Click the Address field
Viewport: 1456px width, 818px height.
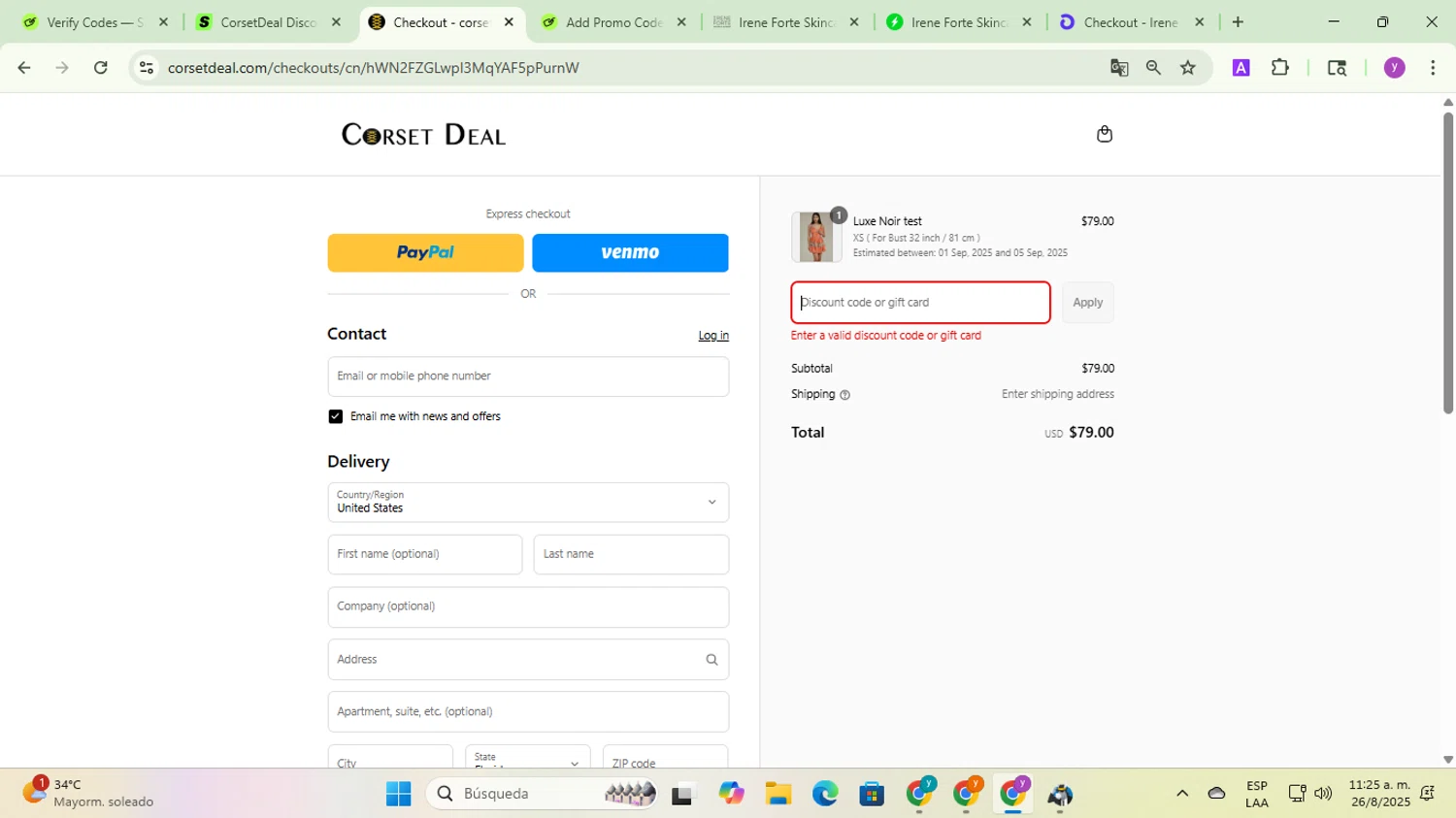[528, 660]
